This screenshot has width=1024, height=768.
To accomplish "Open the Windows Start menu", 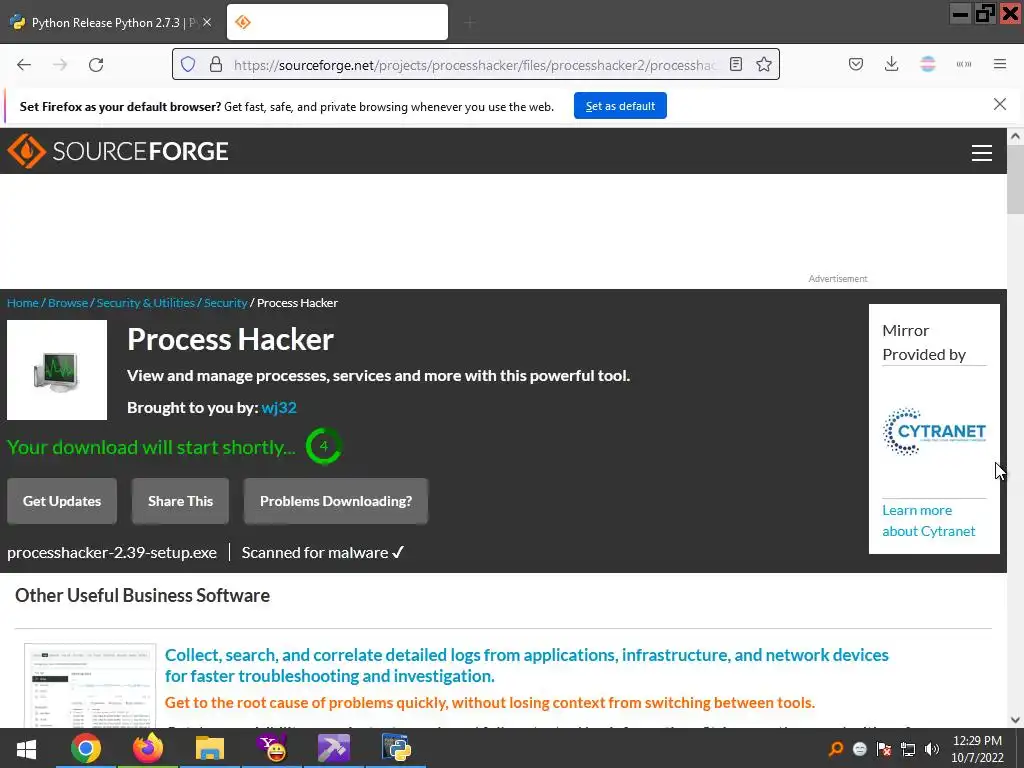I will click(26, 748).
